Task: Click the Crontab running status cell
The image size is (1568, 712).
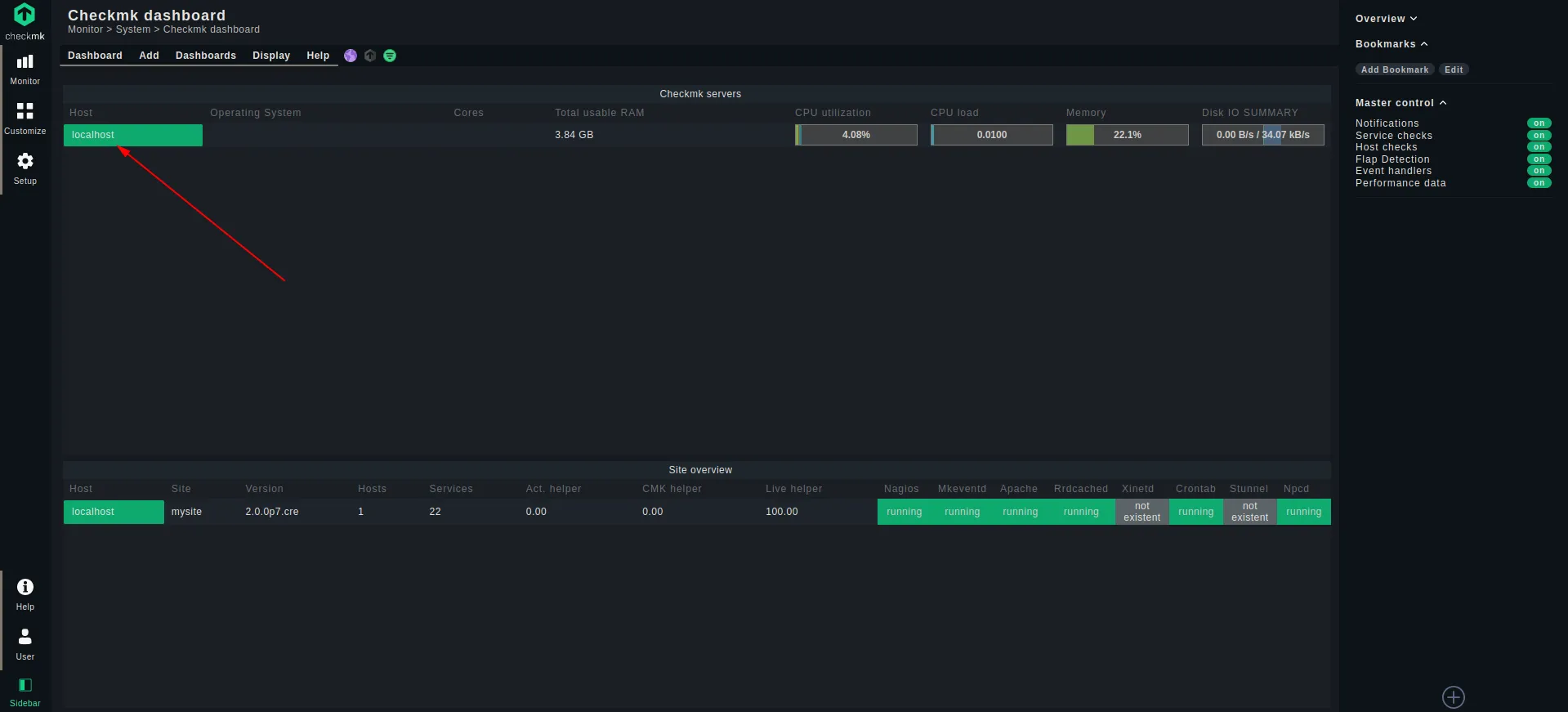Action: tap(1196, 512)
